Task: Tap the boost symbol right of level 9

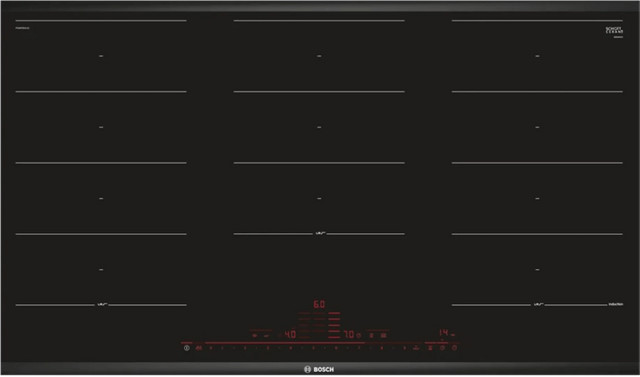Action: click(416, 348)
